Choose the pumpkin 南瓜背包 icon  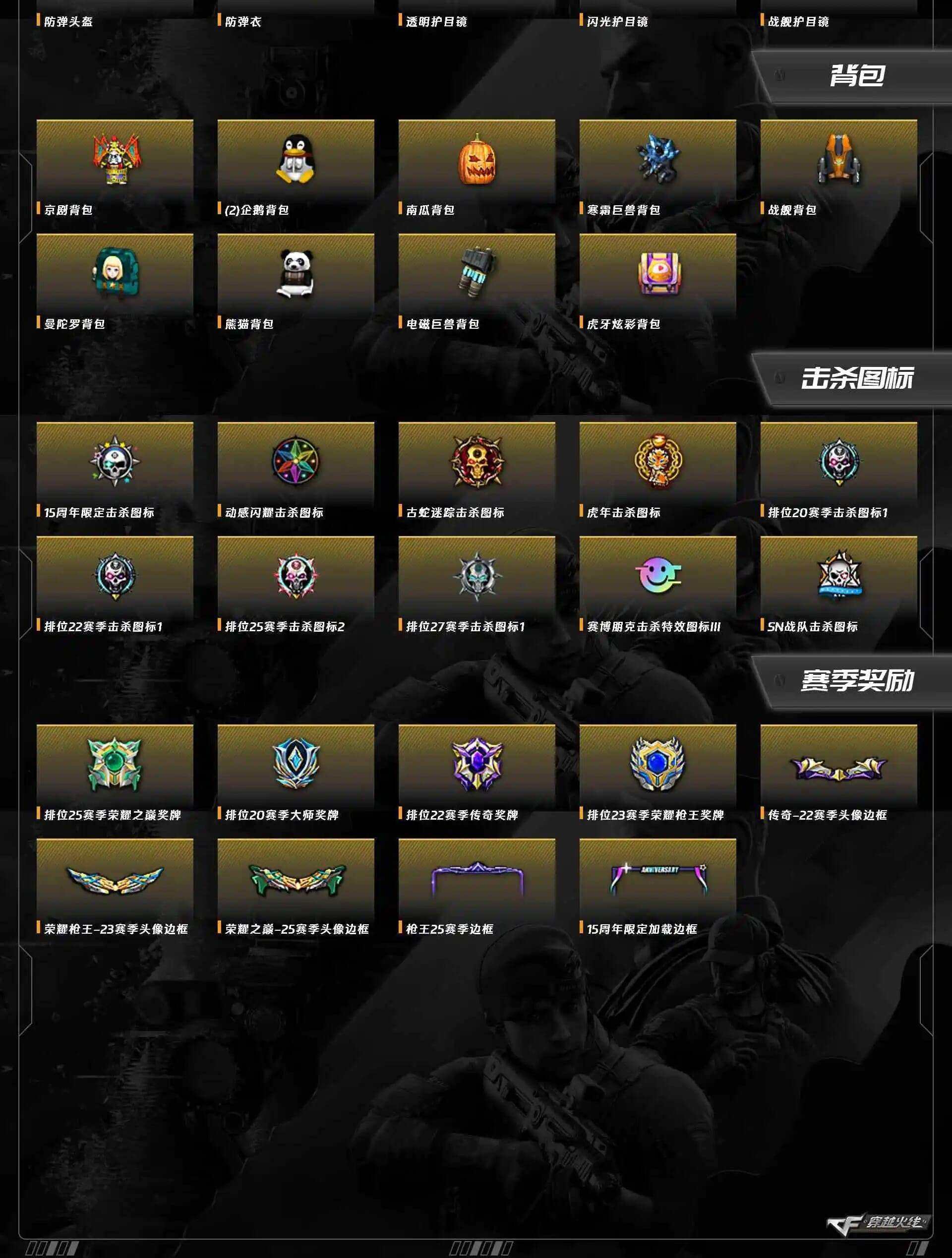tap(476, 159)
